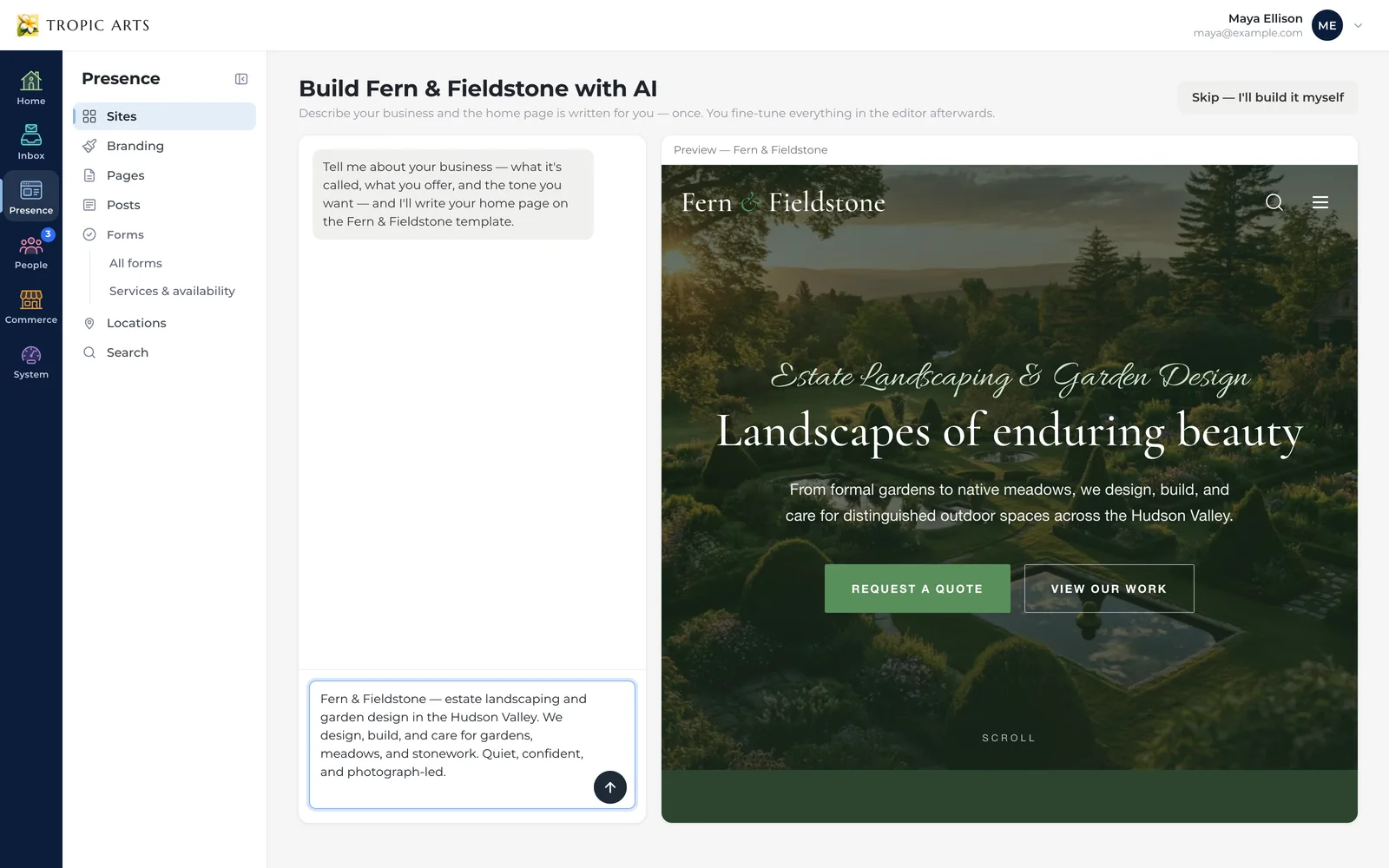1389x868 pixels.
Task: Click the Scroll indicator in preview
Action: [x=1009, y=738]
